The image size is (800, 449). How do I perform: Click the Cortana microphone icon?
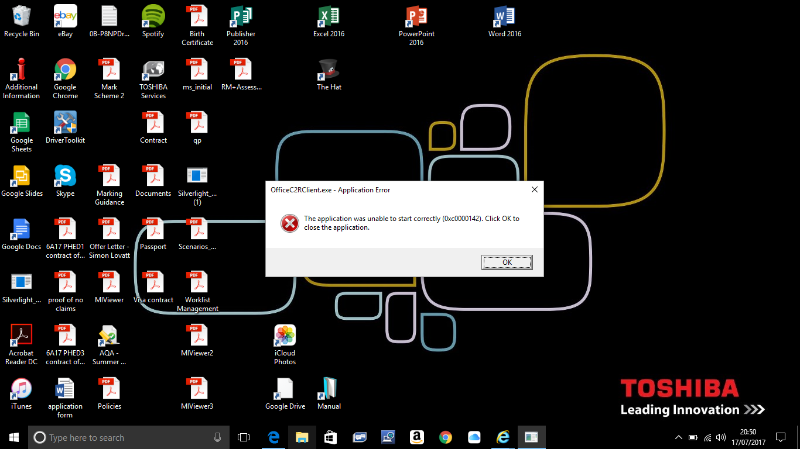217,437
